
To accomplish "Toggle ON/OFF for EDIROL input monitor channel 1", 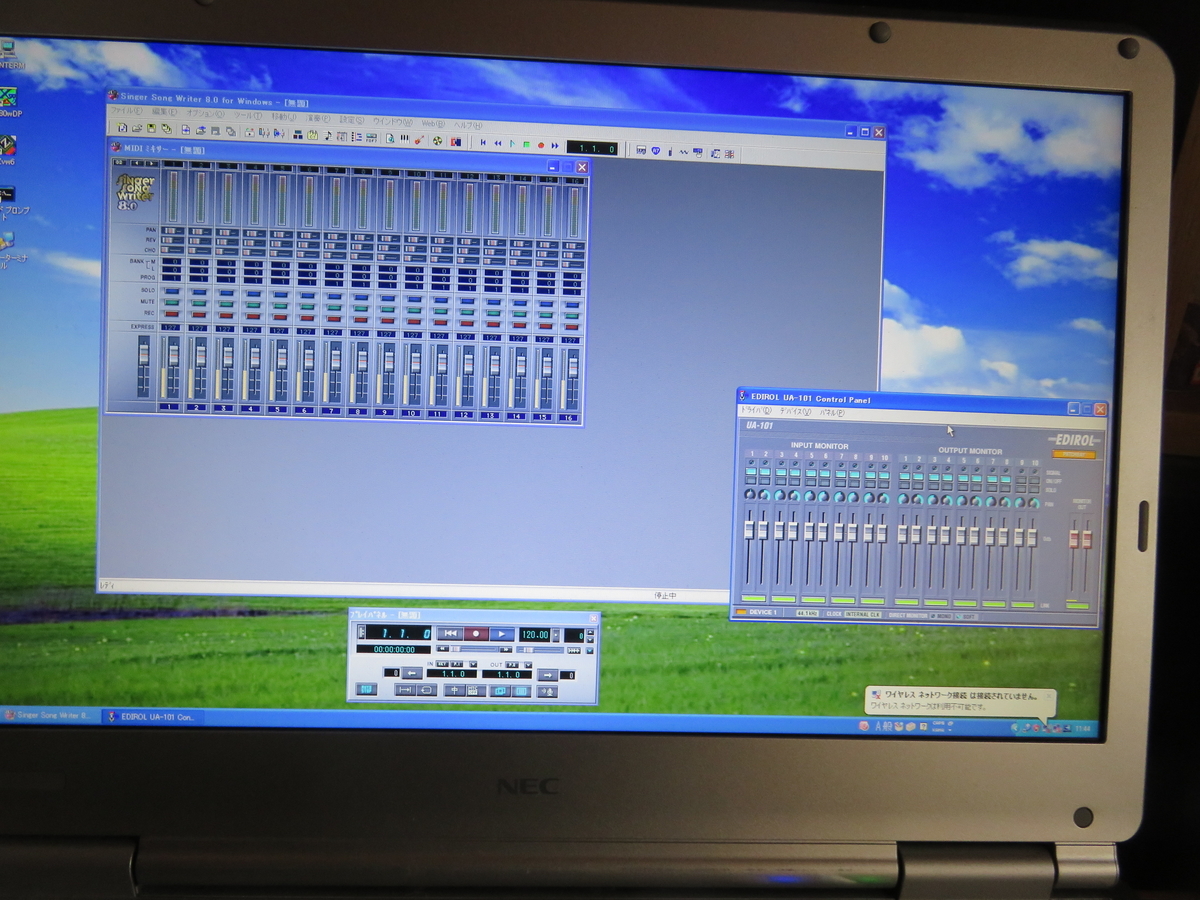I will 751,471.
